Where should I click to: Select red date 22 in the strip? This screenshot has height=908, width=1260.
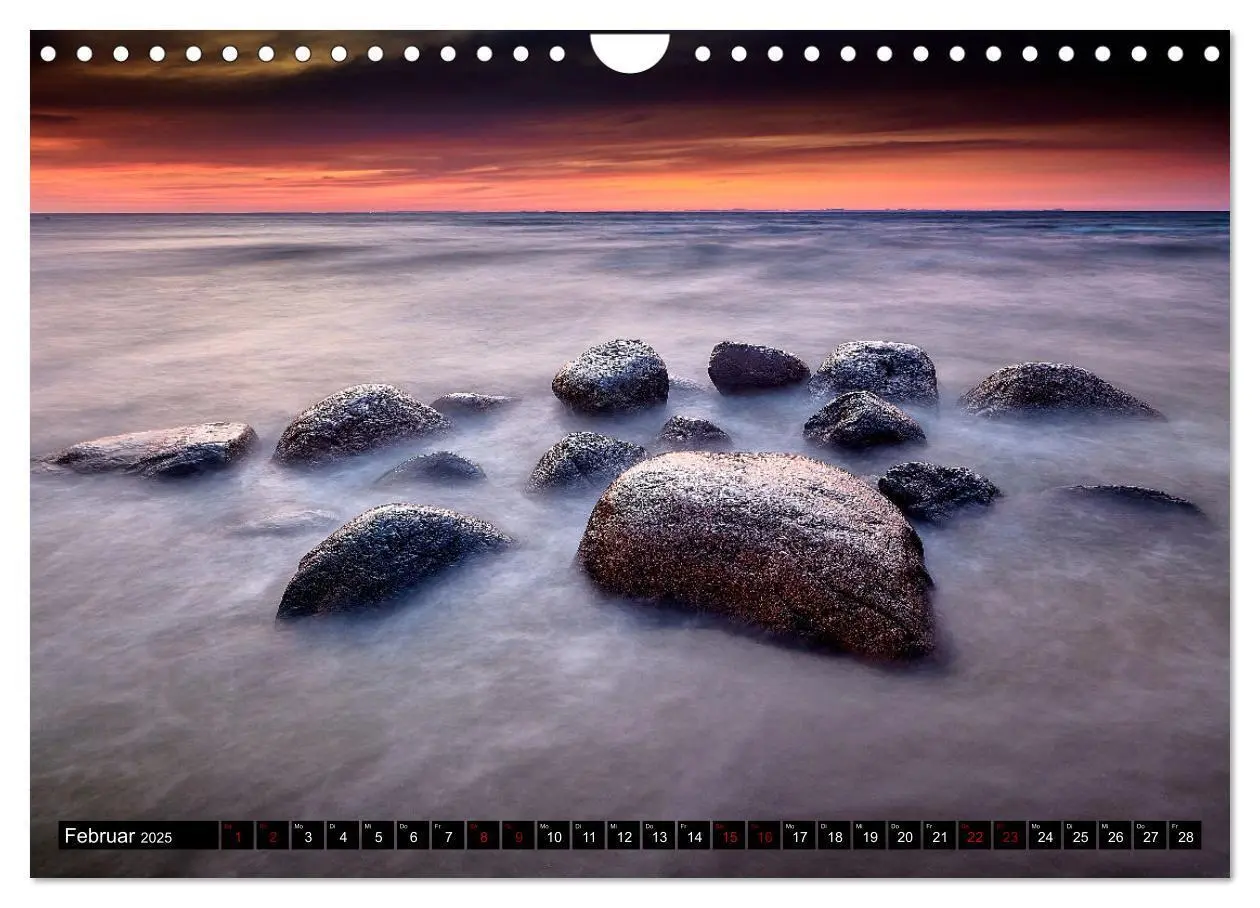pos(975,836)
